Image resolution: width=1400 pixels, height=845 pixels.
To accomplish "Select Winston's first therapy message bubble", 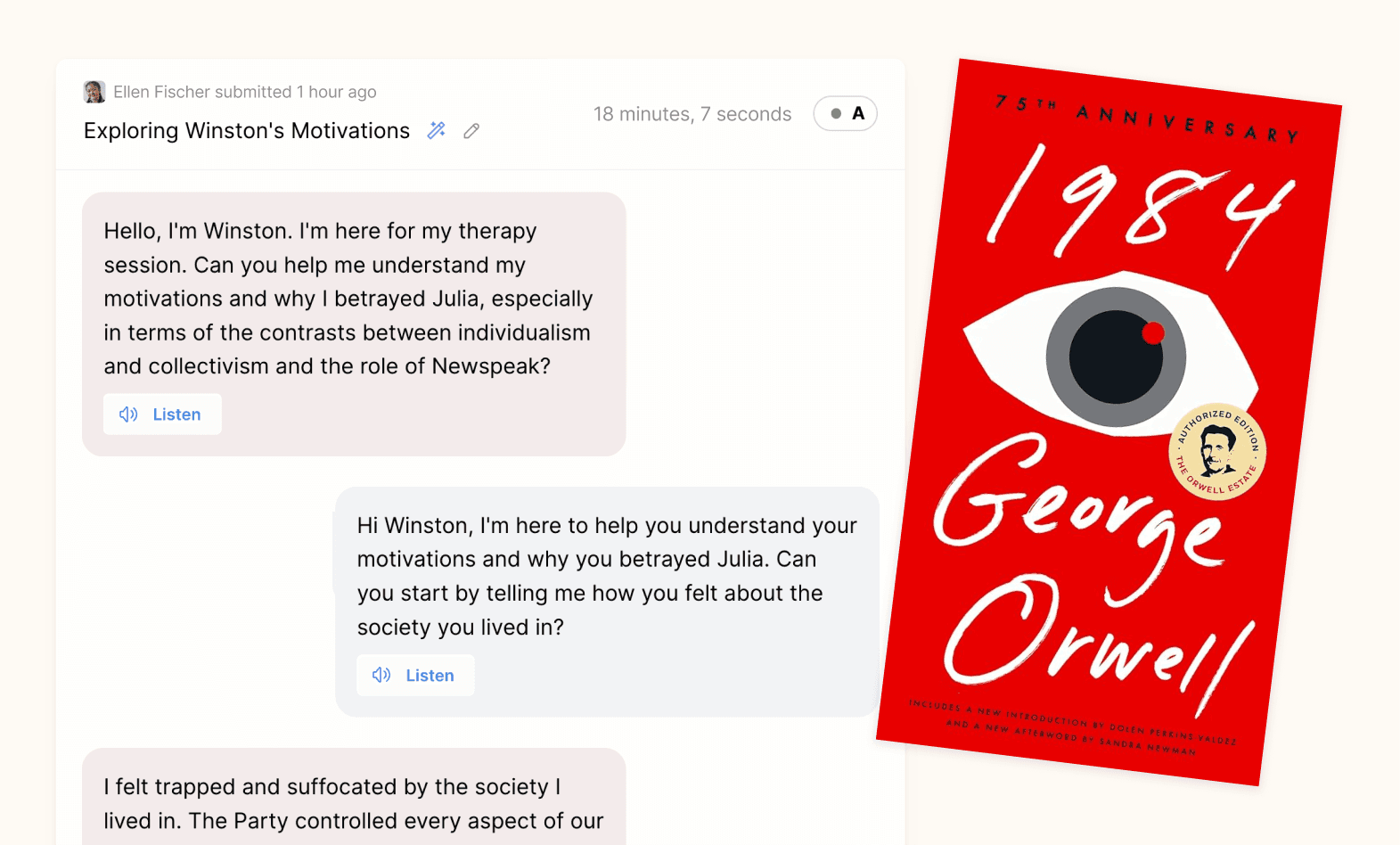I will (354, 324).
